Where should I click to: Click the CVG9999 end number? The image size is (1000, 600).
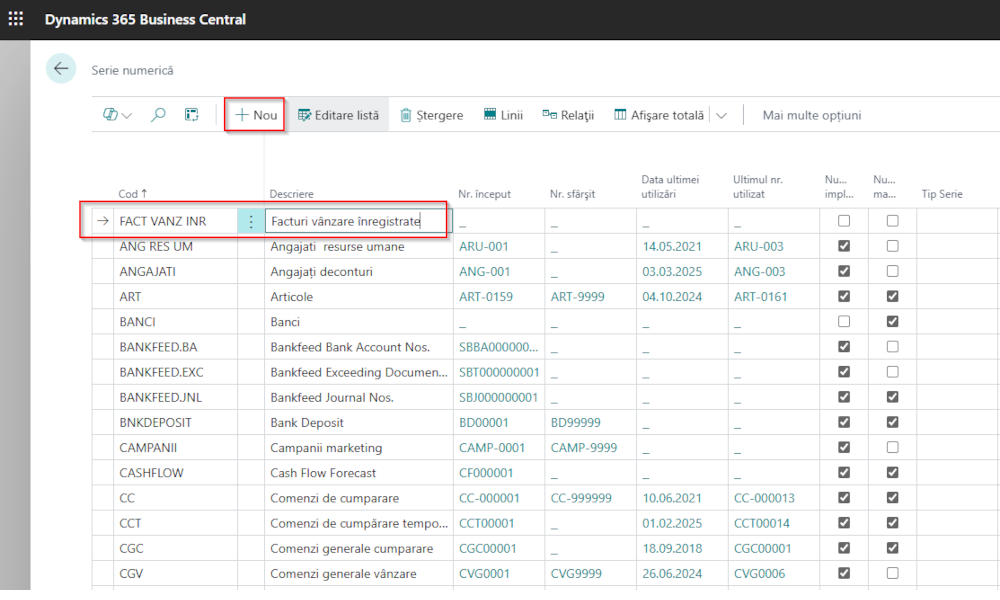pyautogui.click(x=576, y=574)
